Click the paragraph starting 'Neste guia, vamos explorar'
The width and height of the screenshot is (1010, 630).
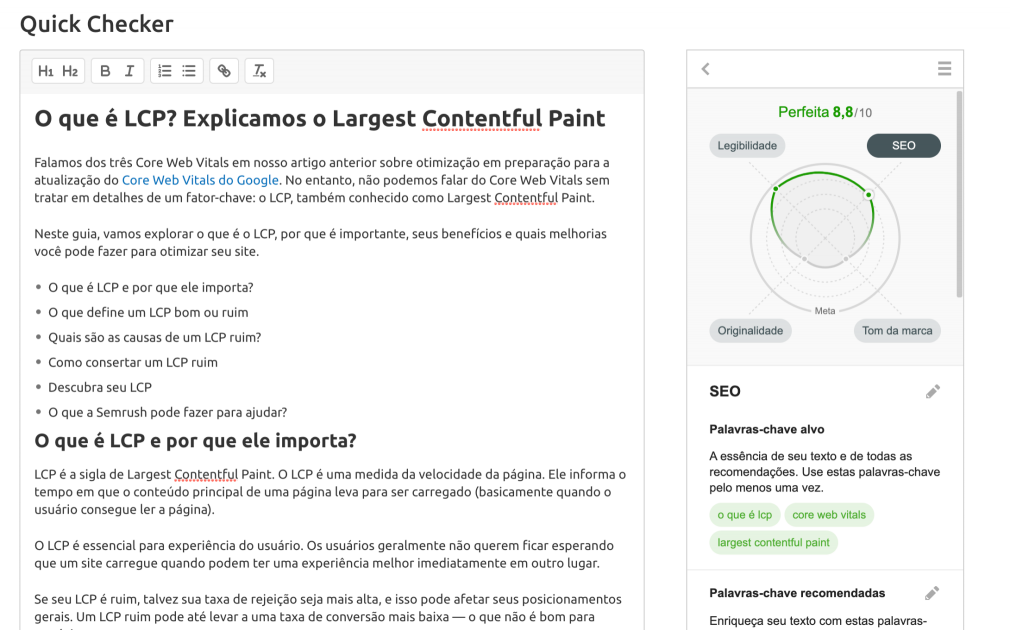(x=321, y=243)
